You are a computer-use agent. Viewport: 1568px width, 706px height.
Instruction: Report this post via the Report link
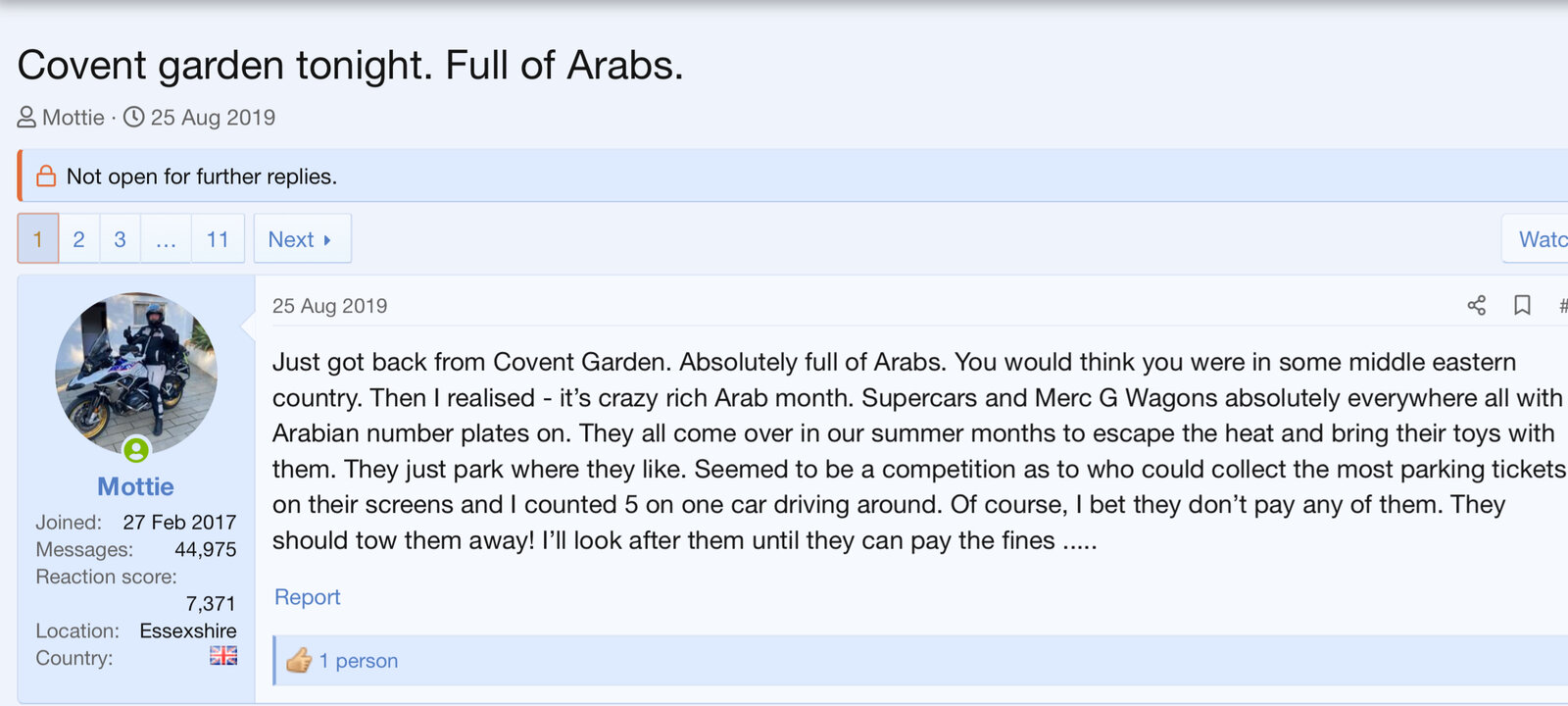click(307, 597)
